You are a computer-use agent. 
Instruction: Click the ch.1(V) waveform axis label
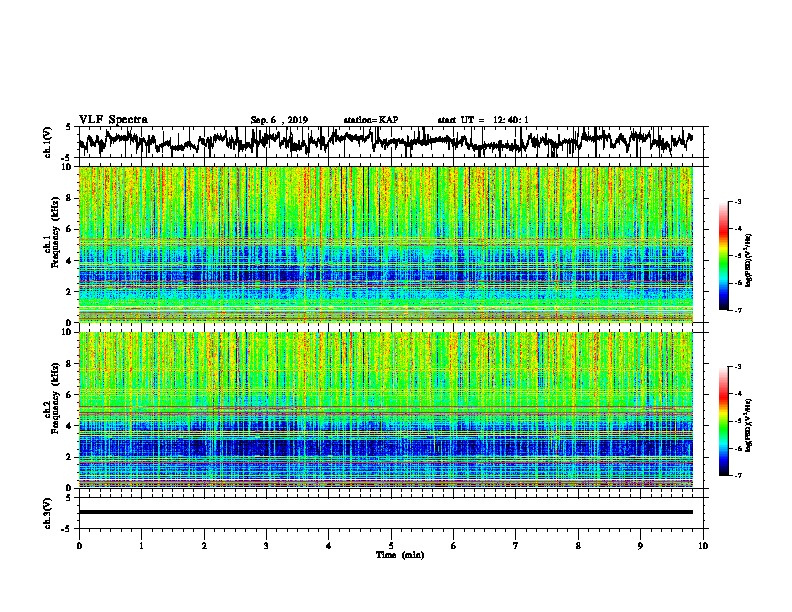48,142
